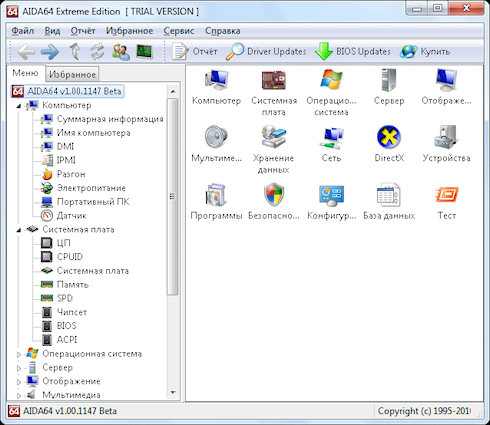Select ЦП tree item
Image resolution: width=490 pixels, height=425 pixels.
coord(56,243)
